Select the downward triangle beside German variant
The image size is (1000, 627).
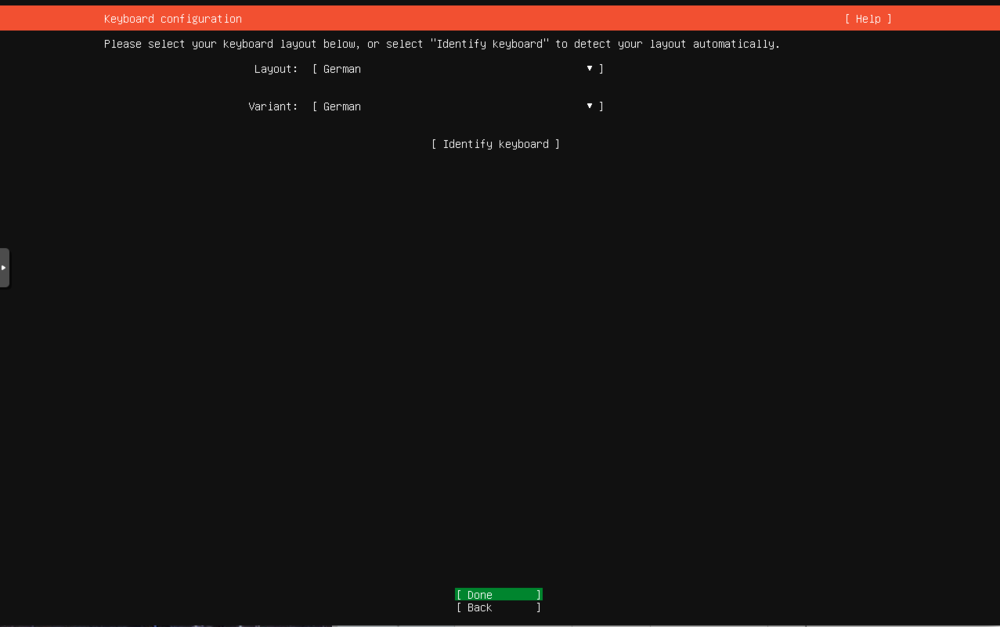coord(589,105)
